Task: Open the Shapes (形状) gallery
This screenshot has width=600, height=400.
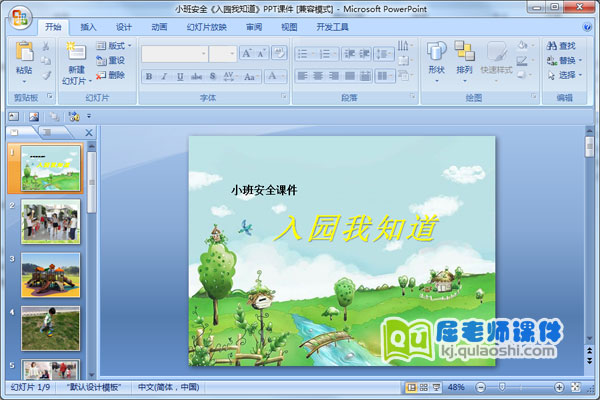Action: 437,61
